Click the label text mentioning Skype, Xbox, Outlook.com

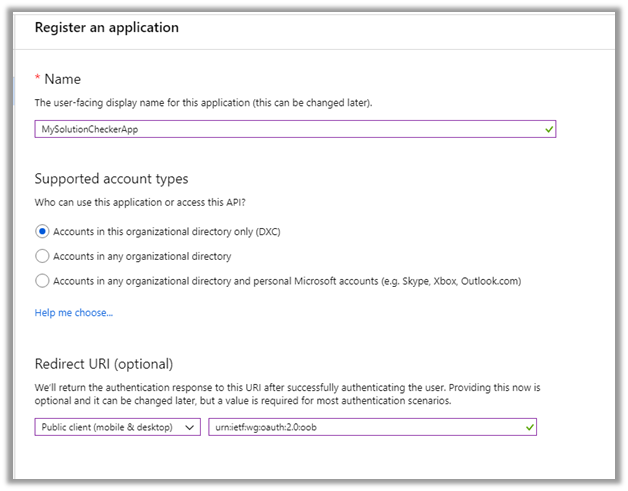click(287, 281)
